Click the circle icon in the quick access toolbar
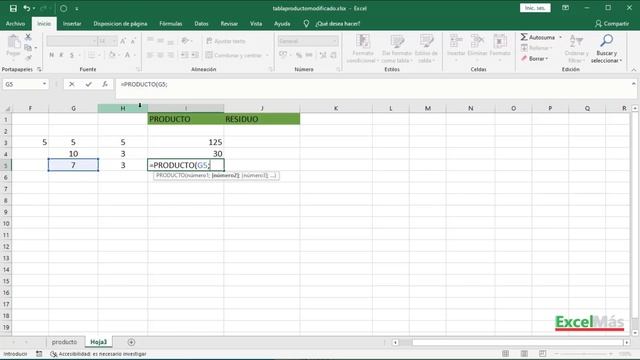 pos(63,8)
